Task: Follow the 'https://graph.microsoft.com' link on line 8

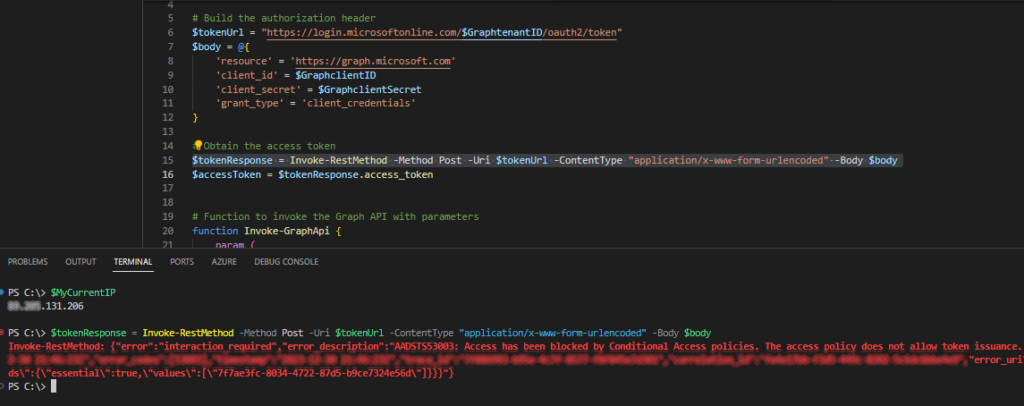Action: pyautogui.click(x=373, y=61)
